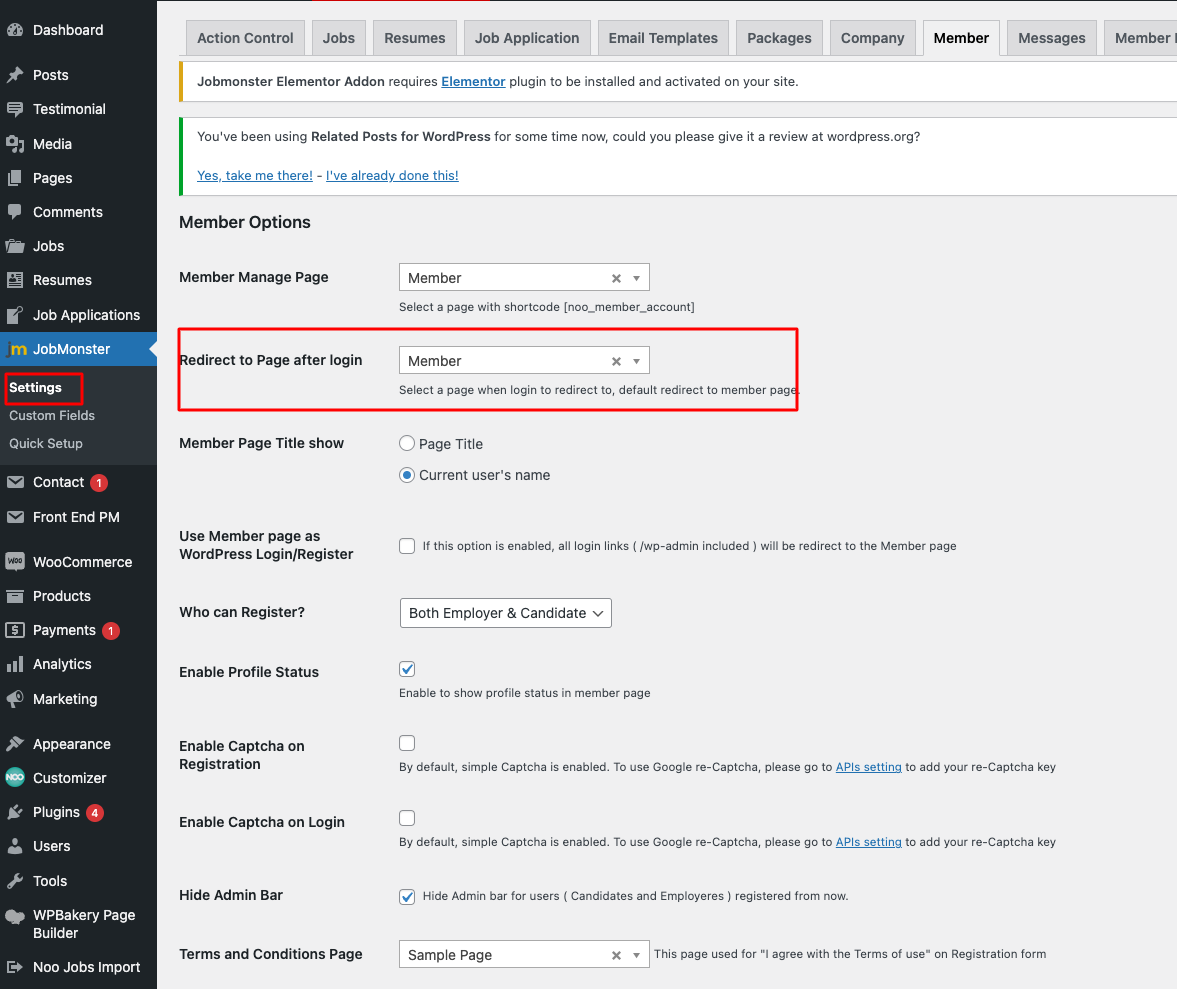
Task: Click the Resumes profile icon
Action: click(15, 280)
